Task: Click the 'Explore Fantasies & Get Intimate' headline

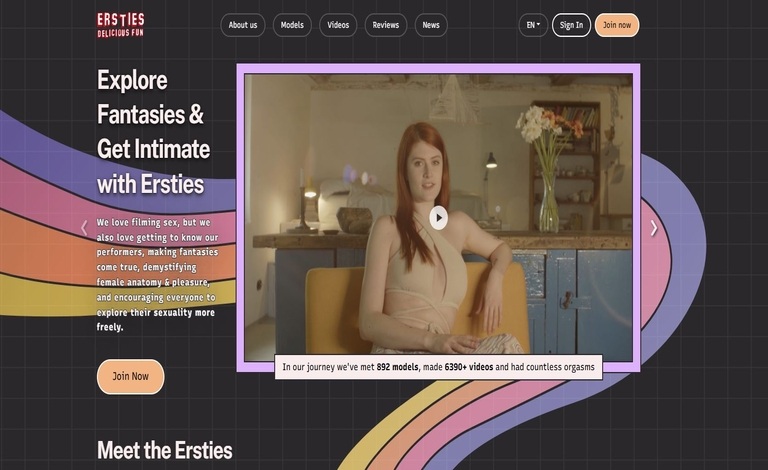Action: pyautogui.click(x=153, y=132)
